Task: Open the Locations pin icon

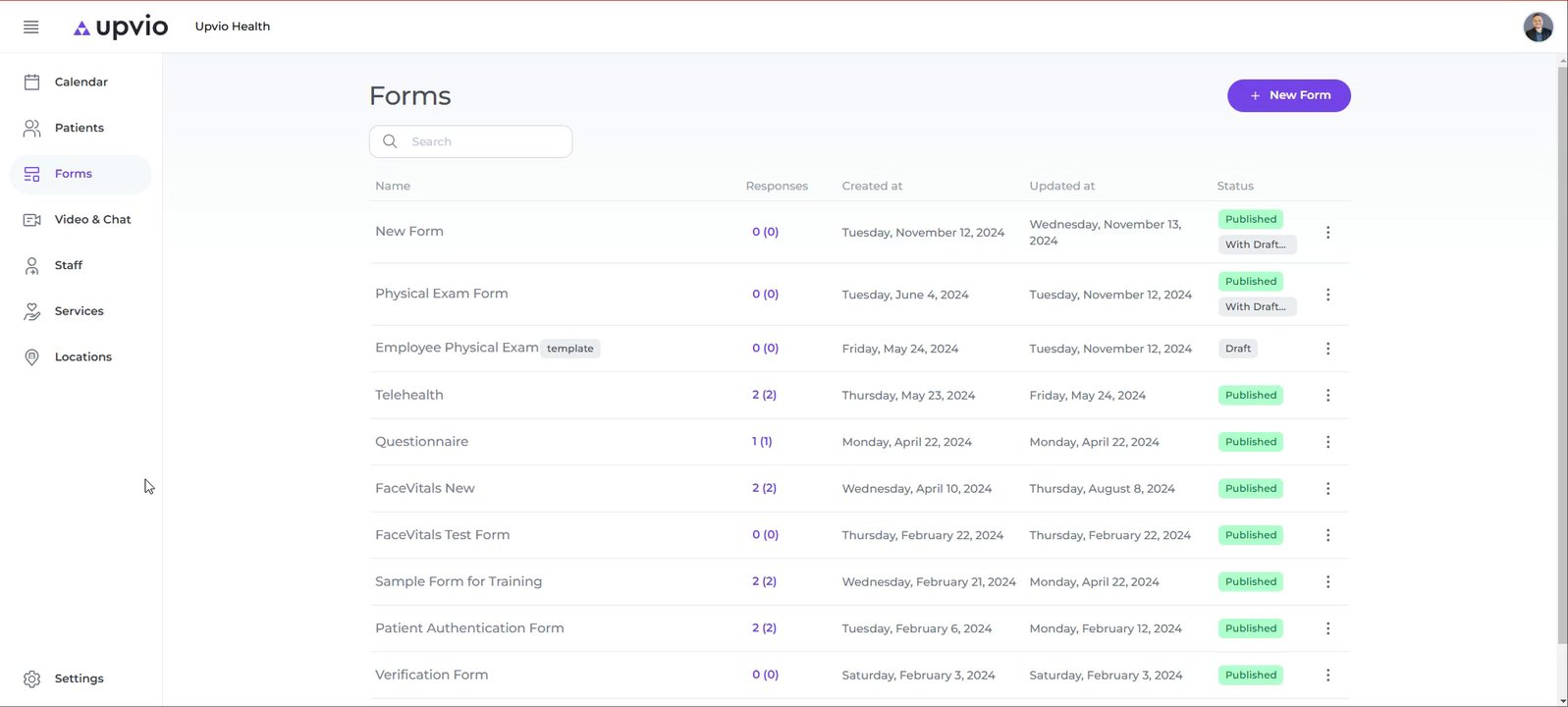Action: (31, 357)
